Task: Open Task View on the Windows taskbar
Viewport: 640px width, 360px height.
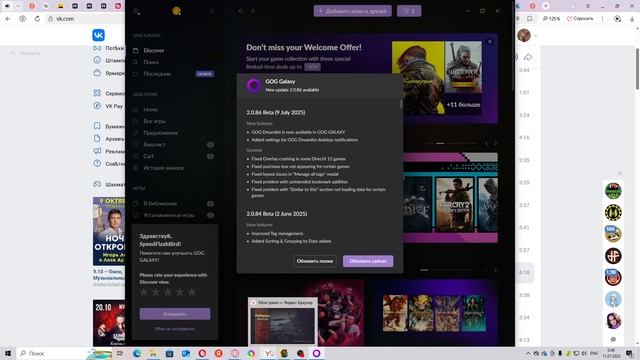Action: pyautogui.click(x=120, y=353)
